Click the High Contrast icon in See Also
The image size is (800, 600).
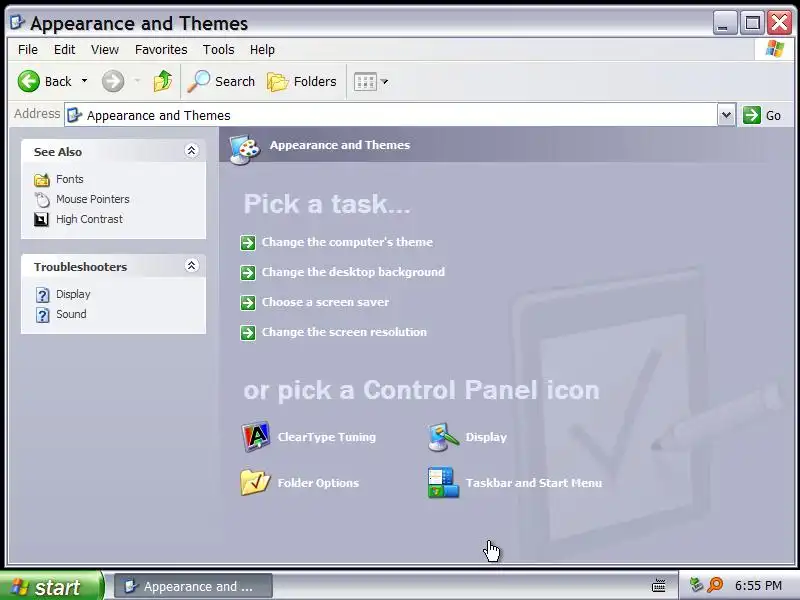tap(41, 219)
